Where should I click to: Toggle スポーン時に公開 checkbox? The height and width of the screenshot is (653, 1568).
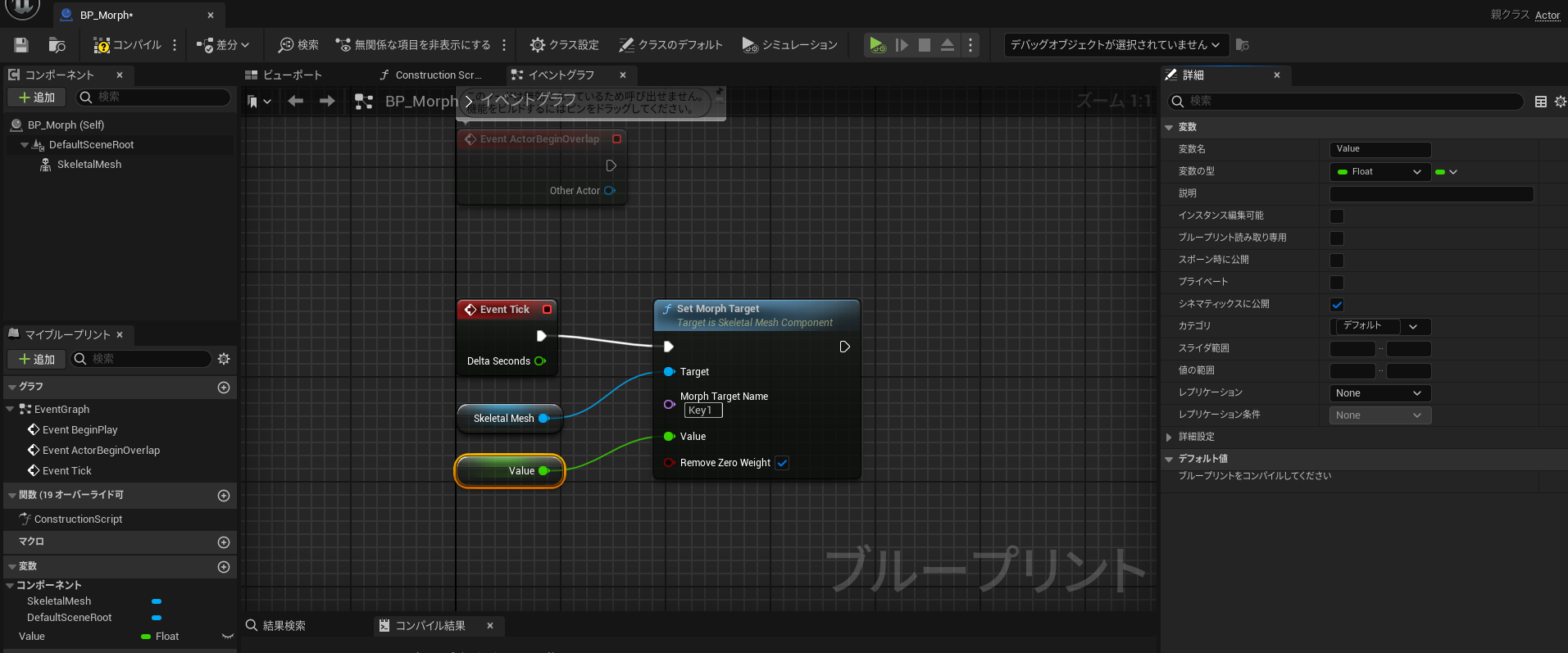pos(1337,261)
